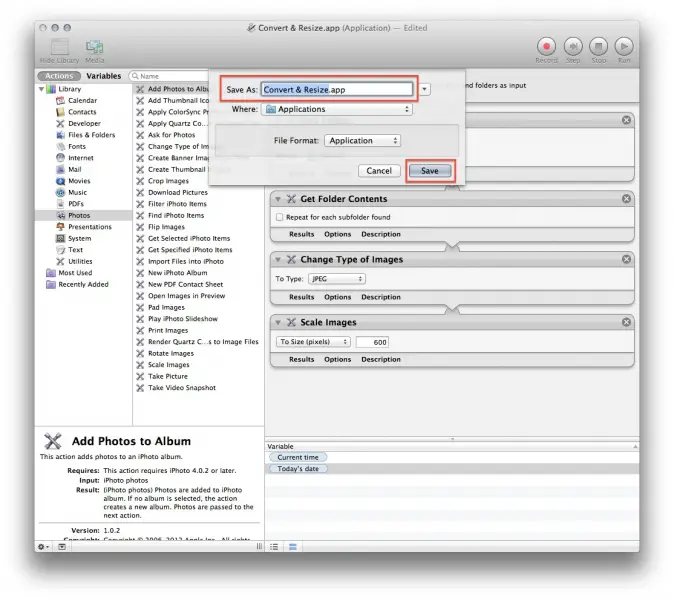Viewport: 674px width, 600px height.
Task: Switch to the Variables tab
Action: [104, 76]
